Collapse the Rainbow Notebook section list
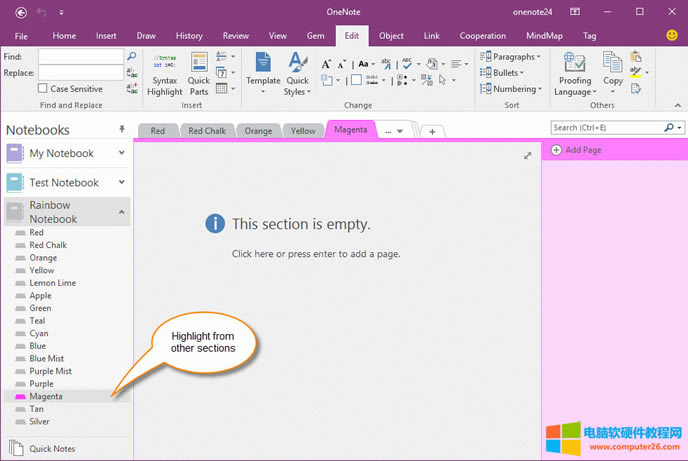Image resolution: width=688 pixels, height=461 pixels. [122, 211]
